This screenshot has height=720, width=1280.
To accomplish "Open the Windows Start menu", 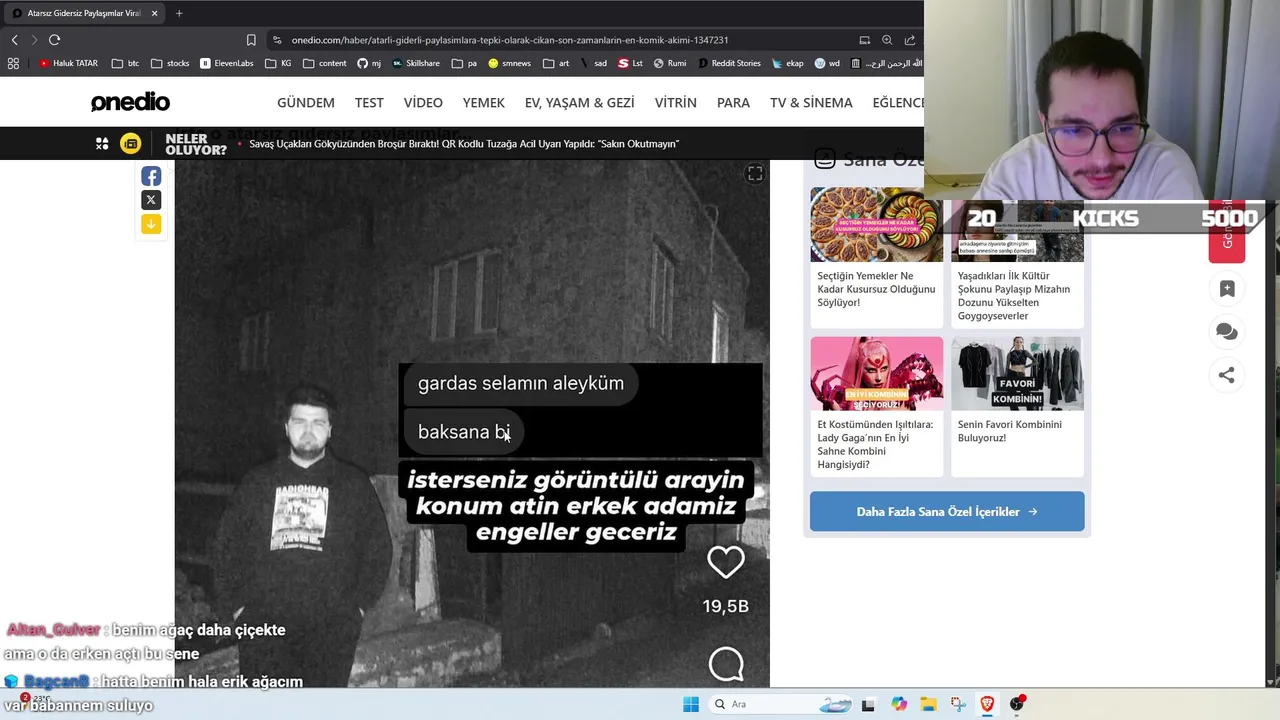I will 691,704.
